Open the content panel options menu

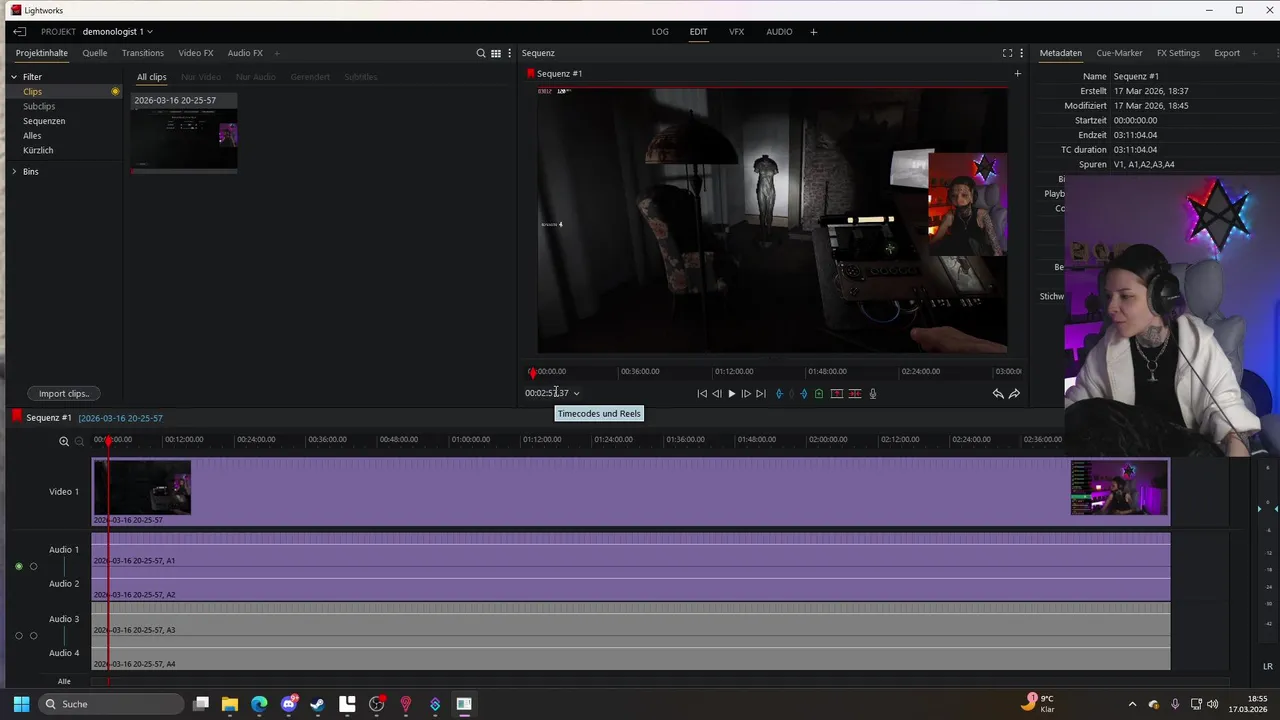(510, 53)
